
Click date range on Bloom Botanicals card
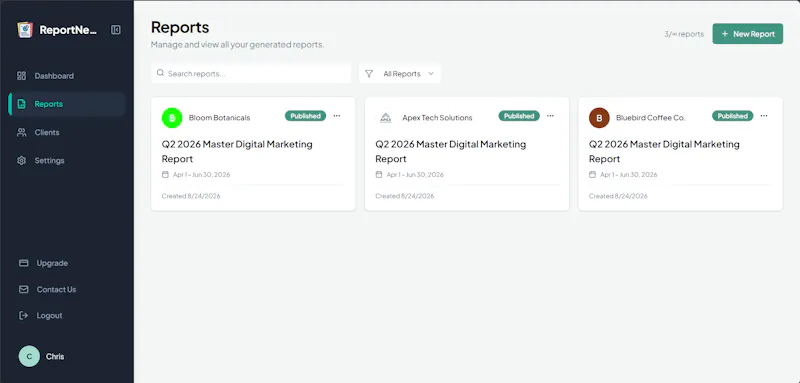coord(202,174)
